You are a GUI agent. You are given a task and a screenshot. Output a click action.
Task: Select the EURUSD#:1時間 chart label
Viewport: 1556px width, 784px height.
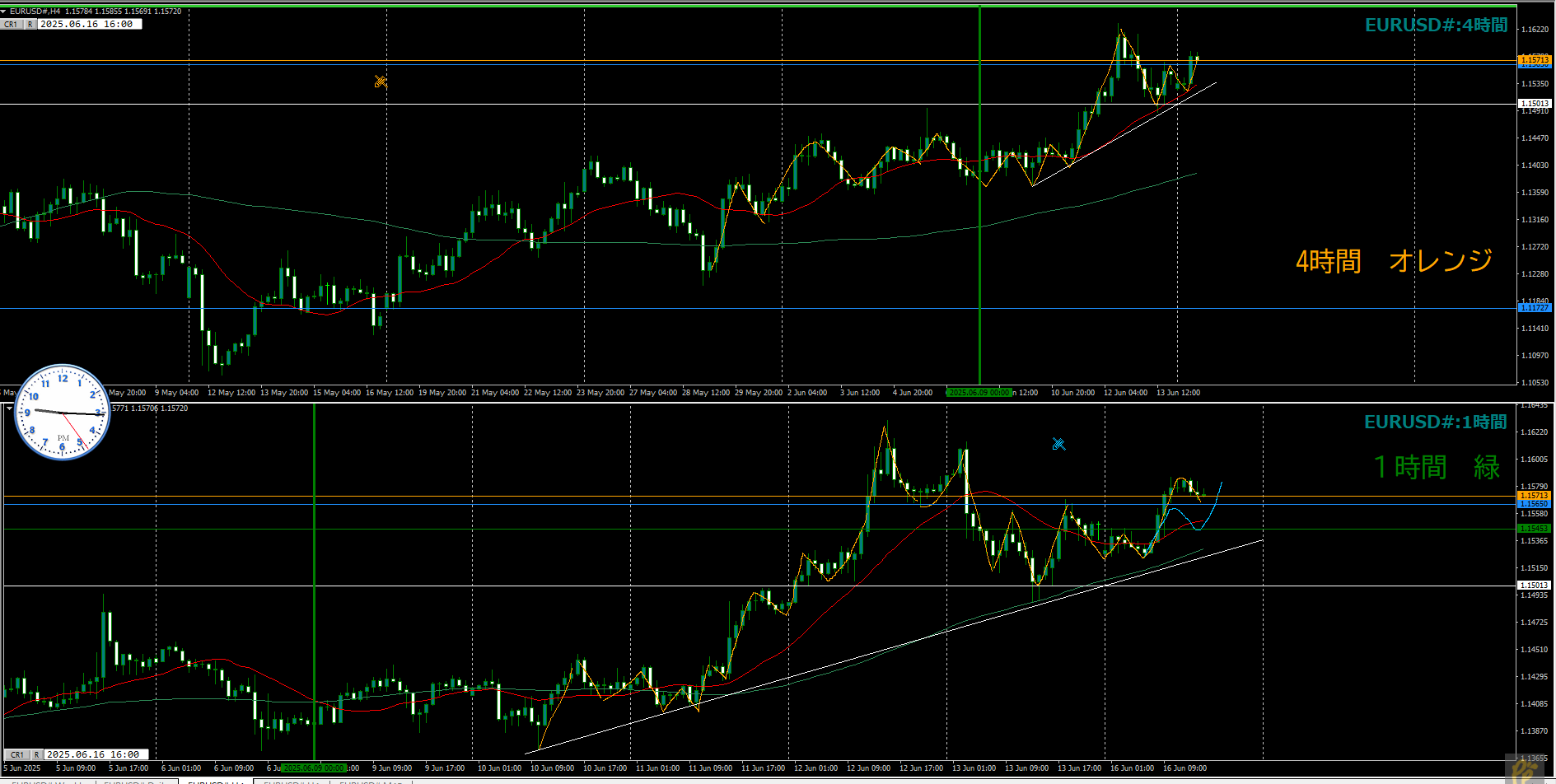click(x=1435, y=422)
